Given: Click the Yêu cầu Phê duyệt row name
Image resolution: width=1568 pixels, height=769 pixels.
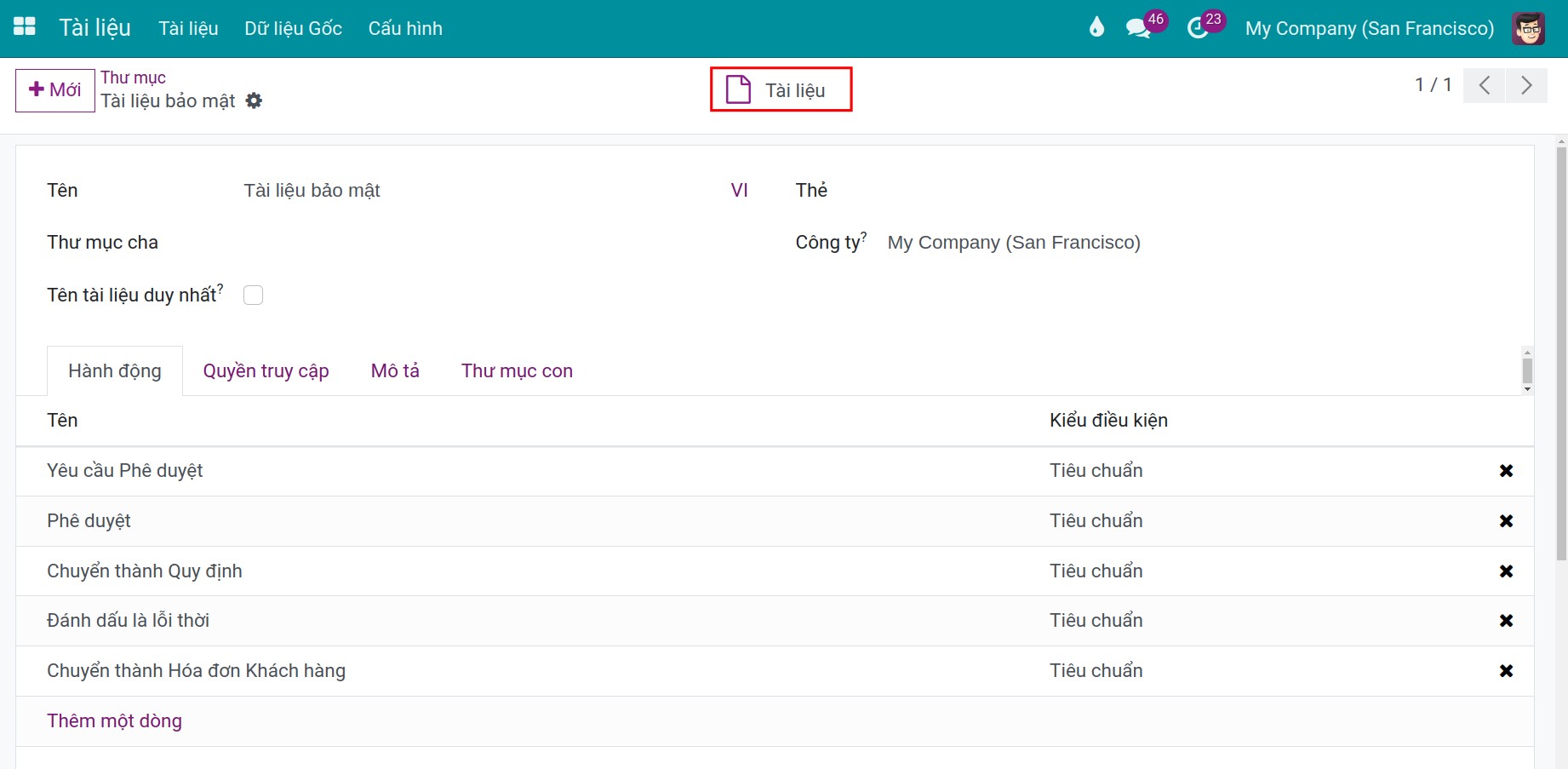Looking at the screenshot, I should coord(124,471).
